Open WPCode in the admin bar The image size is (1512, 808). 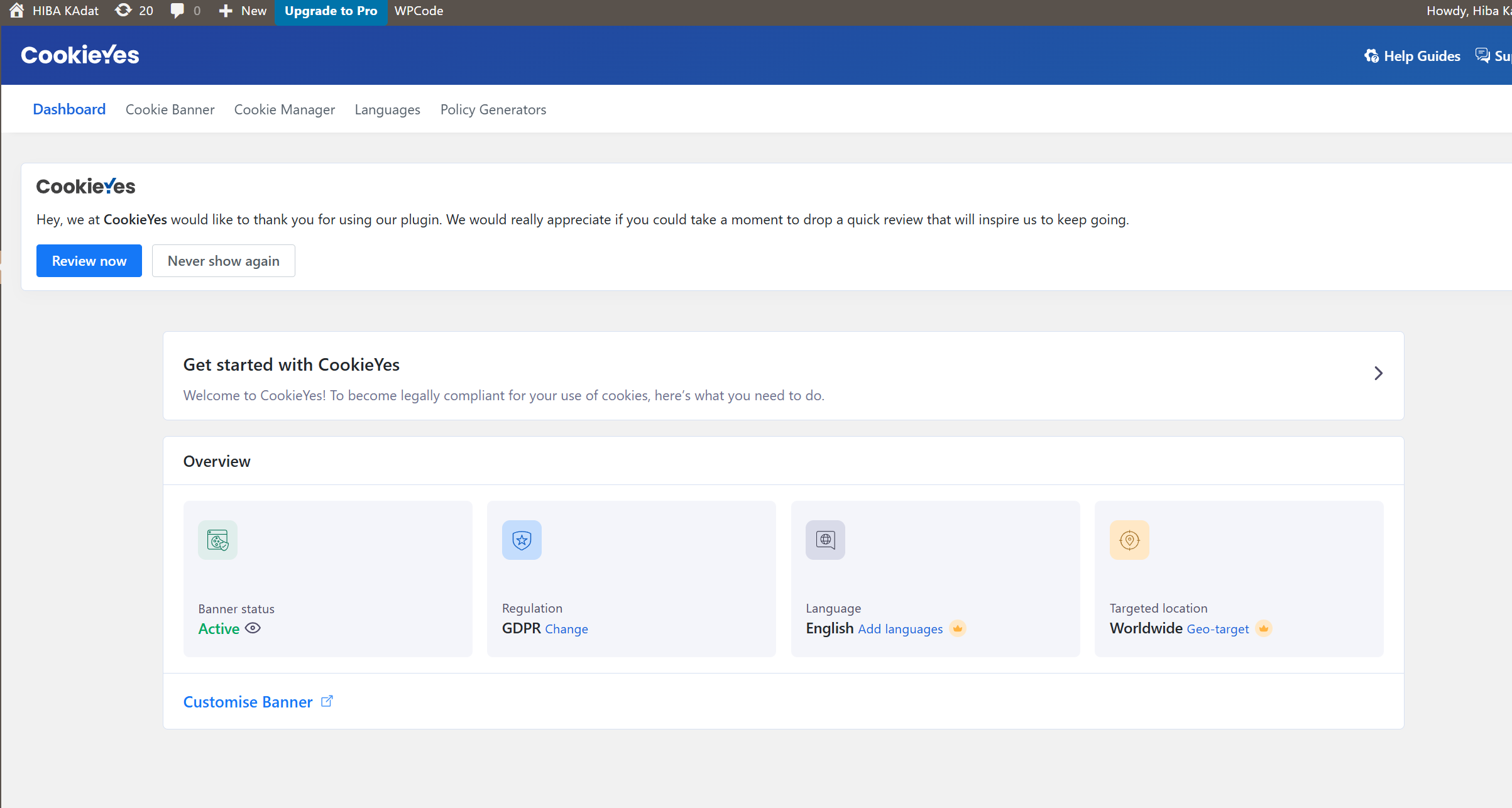pos(419,11)
